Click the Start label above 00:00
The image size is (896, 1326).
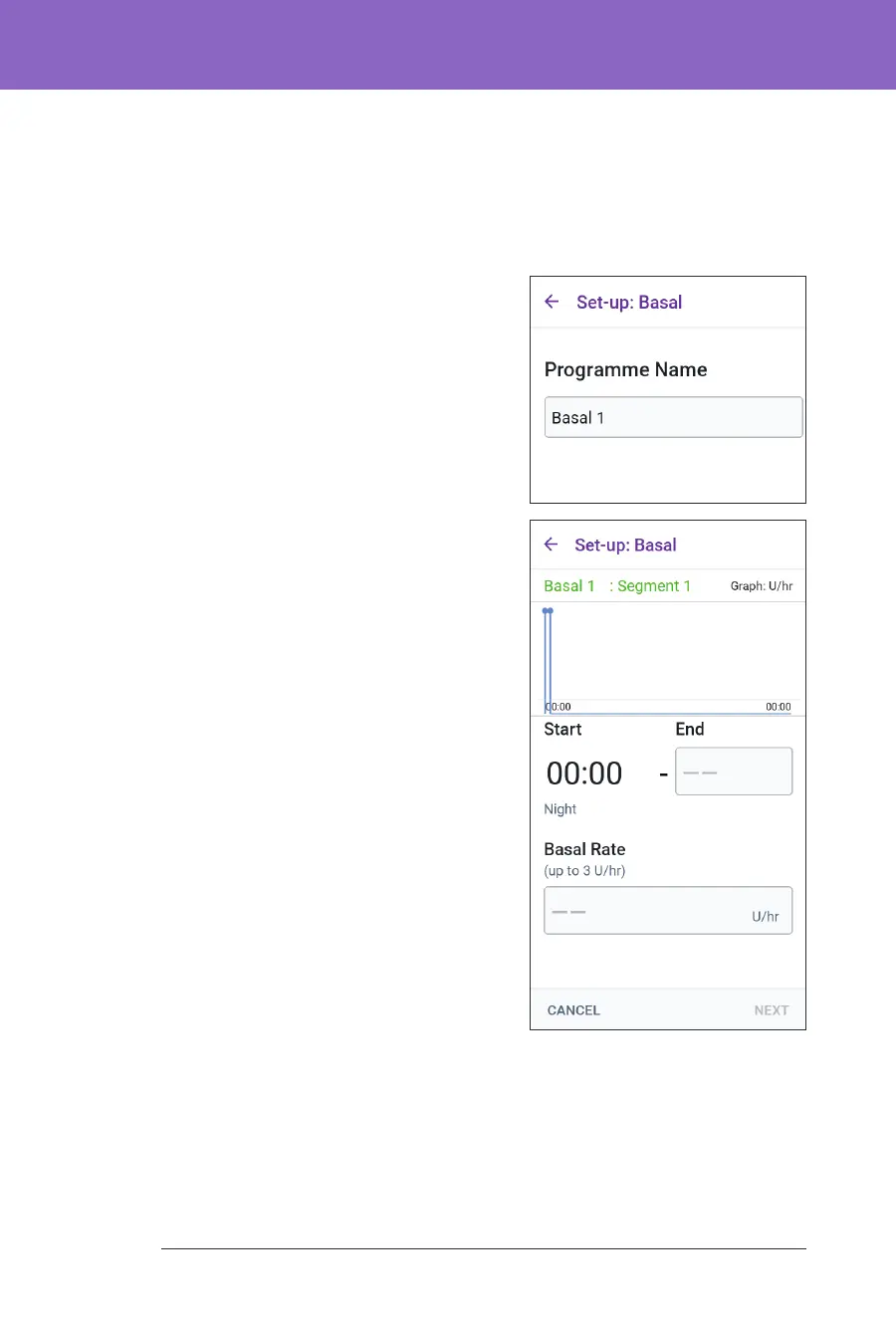[562, 730]
